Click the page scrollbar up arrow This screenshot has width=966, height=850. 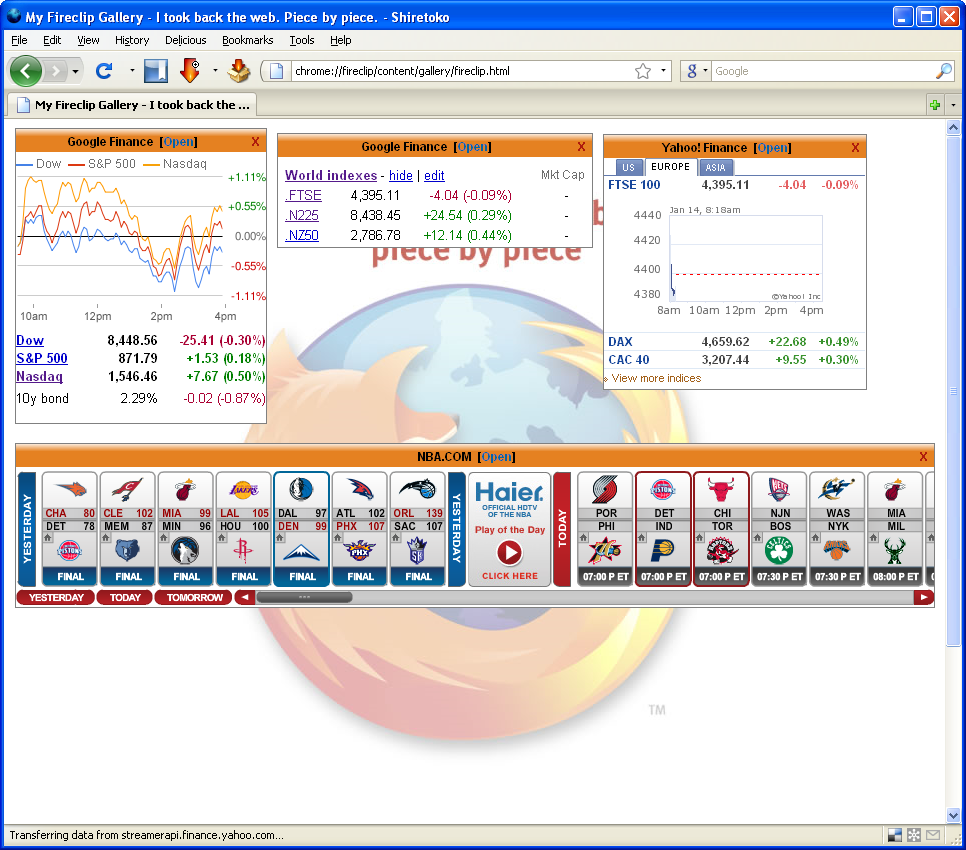click(953, 128)
